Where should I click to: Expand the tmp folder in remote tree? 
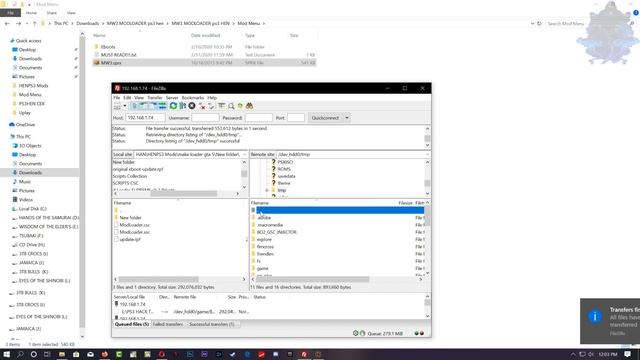[267, 190]
